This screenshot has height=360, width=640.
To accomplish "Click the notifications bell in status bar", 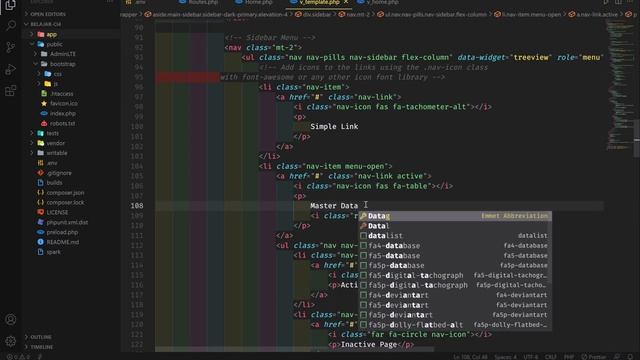I will coord(630,357).
